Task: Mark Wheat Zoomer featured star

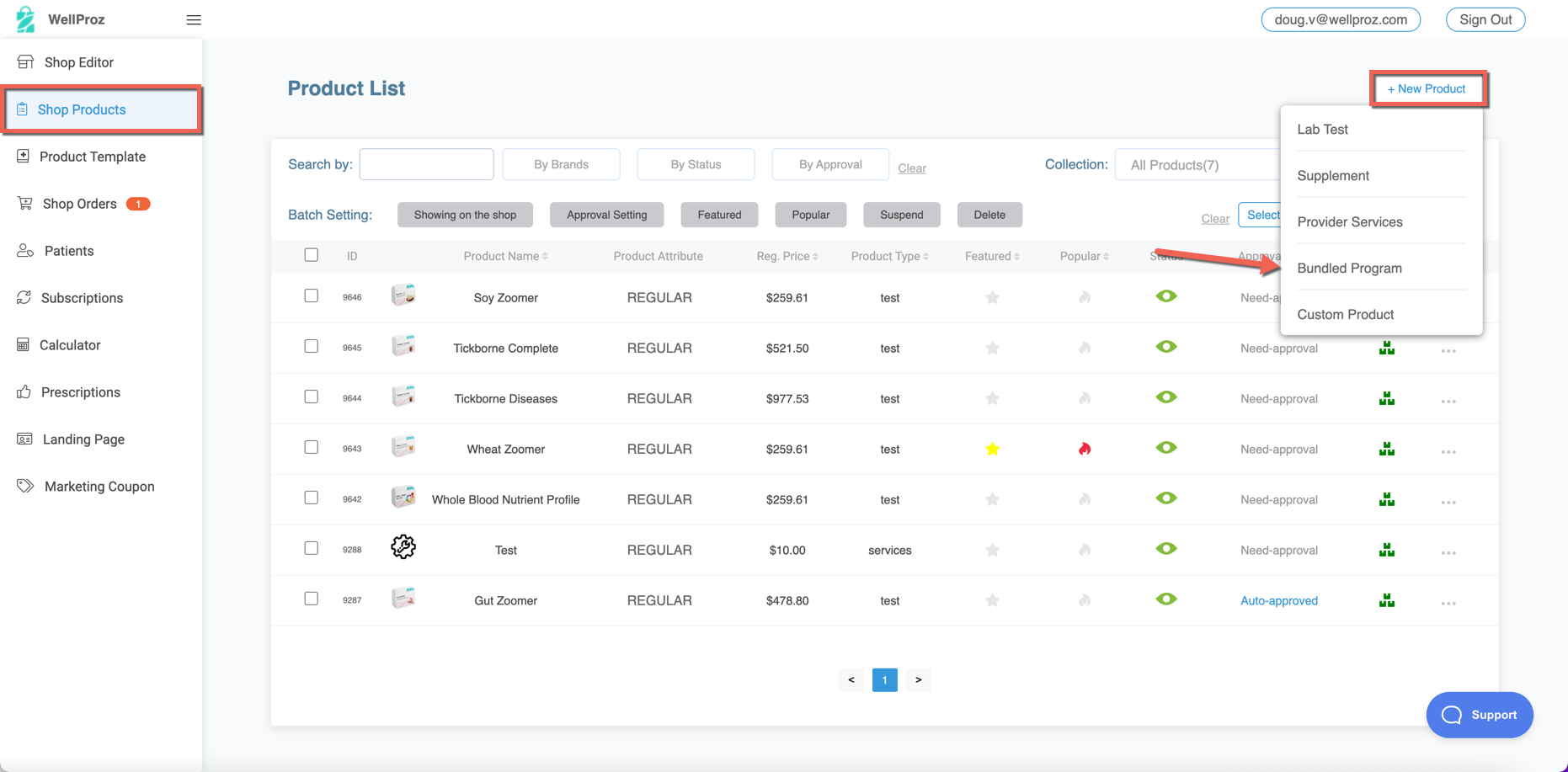Action: pyautogui.click(x=992, y=449)
